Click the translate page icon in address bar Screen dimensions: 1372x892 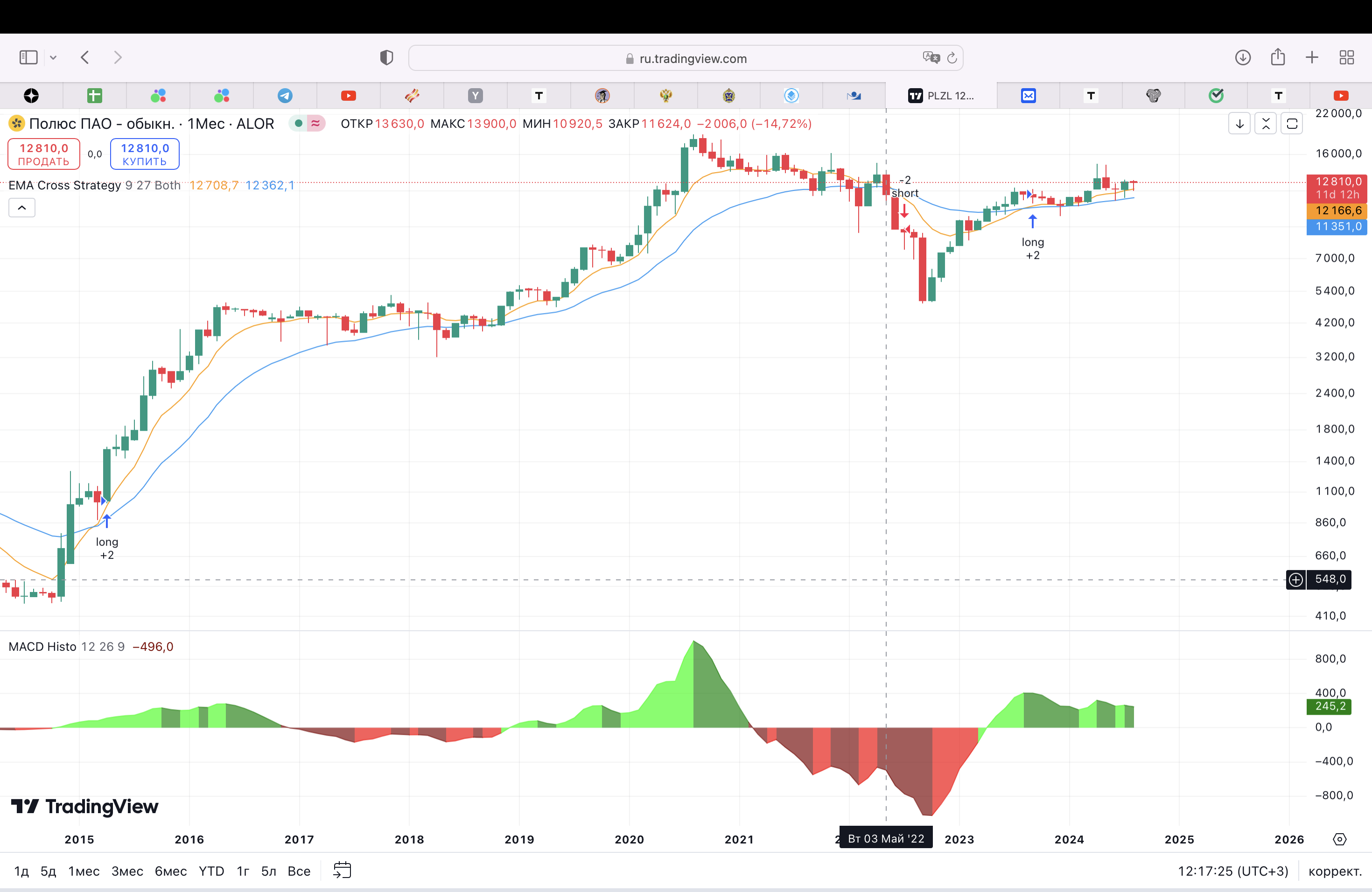[931, 58]
